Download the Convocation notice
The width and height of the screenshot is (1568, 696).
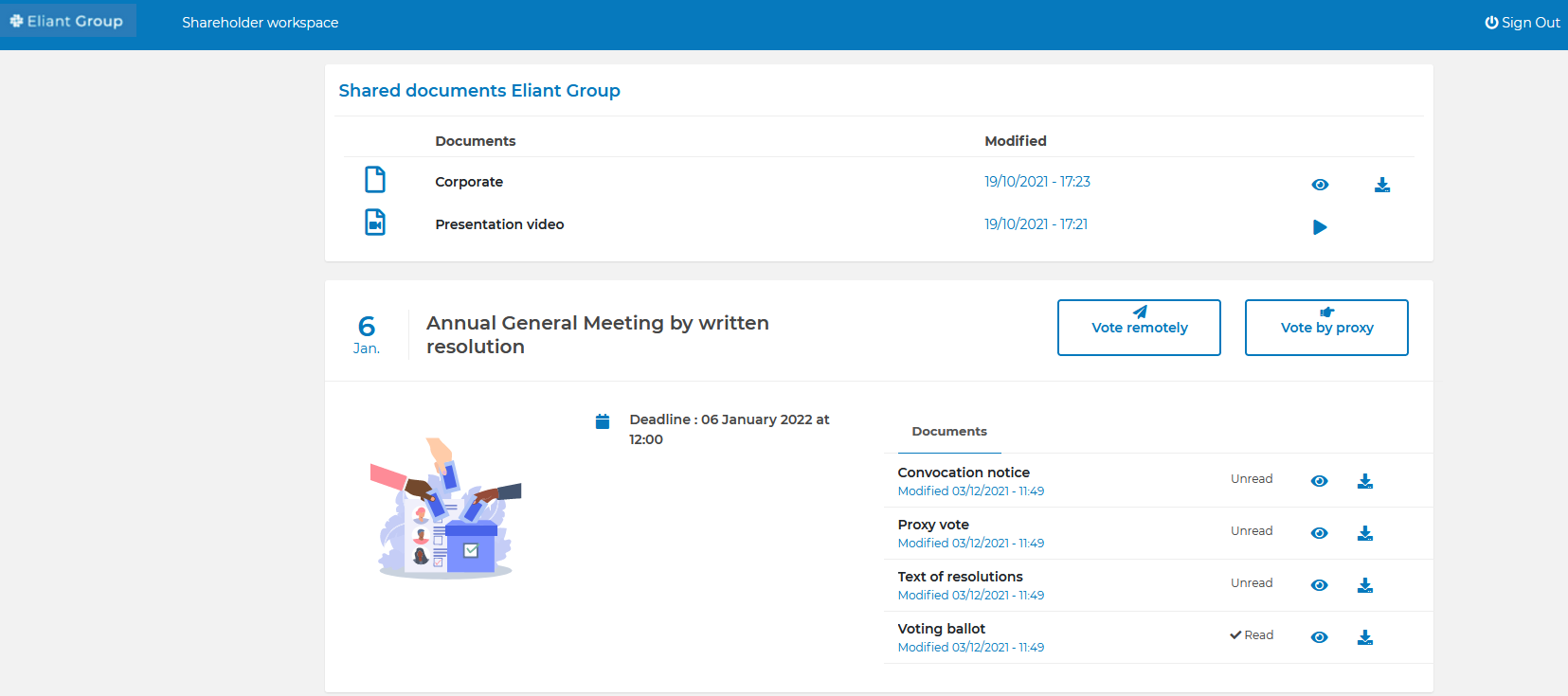pyautogui.click(x=1365, y=481)
